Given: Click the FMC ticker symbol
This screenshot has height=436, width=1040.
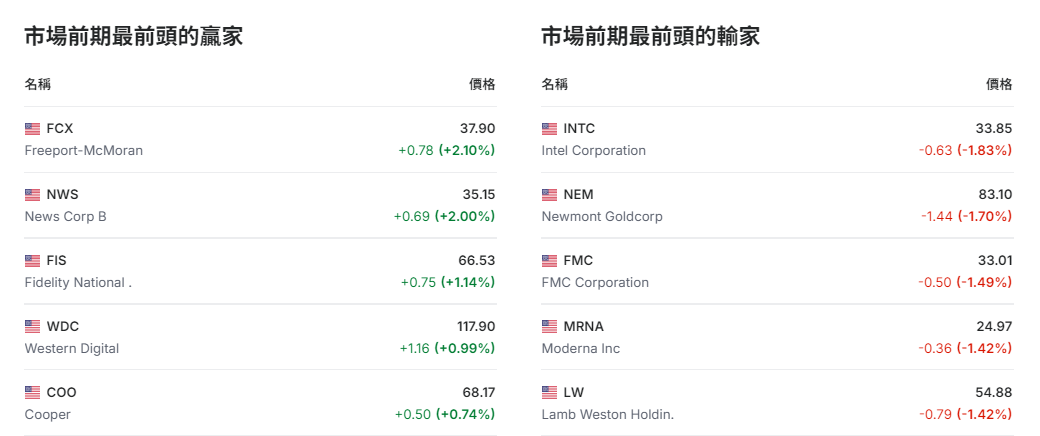Looking at the screenshot, I should tap(578, 261).
